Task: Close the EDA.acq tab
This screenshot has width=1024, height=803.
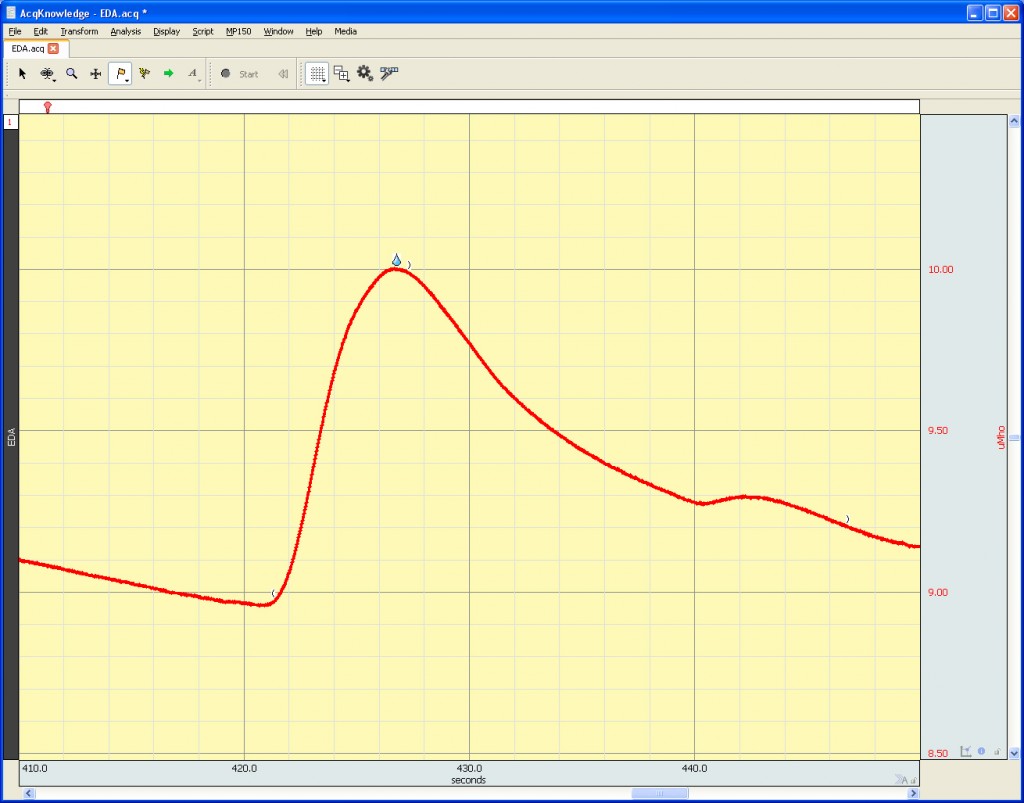Action: pos(54,48)
